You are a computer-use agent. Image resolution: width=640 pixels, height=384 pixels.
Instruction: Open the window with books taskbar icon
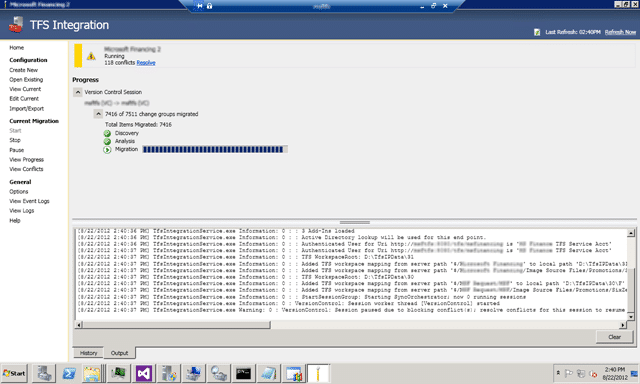point(293,373)
